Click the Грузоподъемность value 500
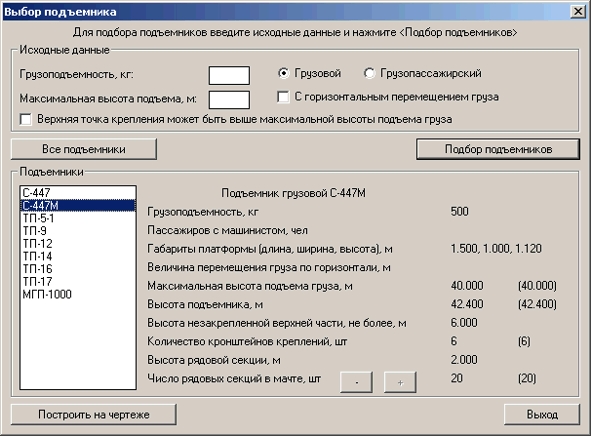This screenshot has width=591, height=436. pos(459,211)
